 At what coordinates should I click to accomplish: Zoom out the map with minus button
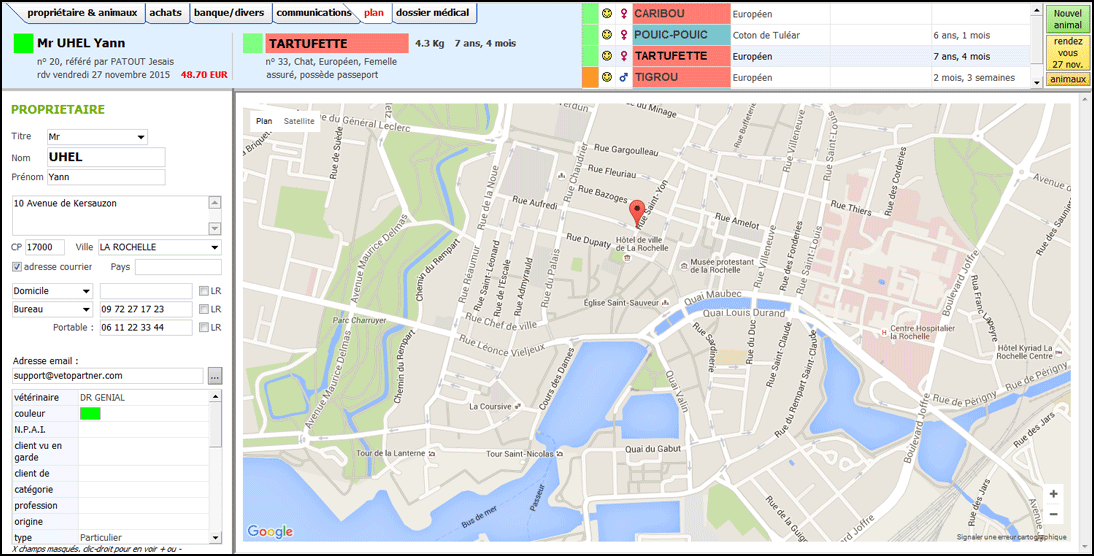coord(1053,515)
